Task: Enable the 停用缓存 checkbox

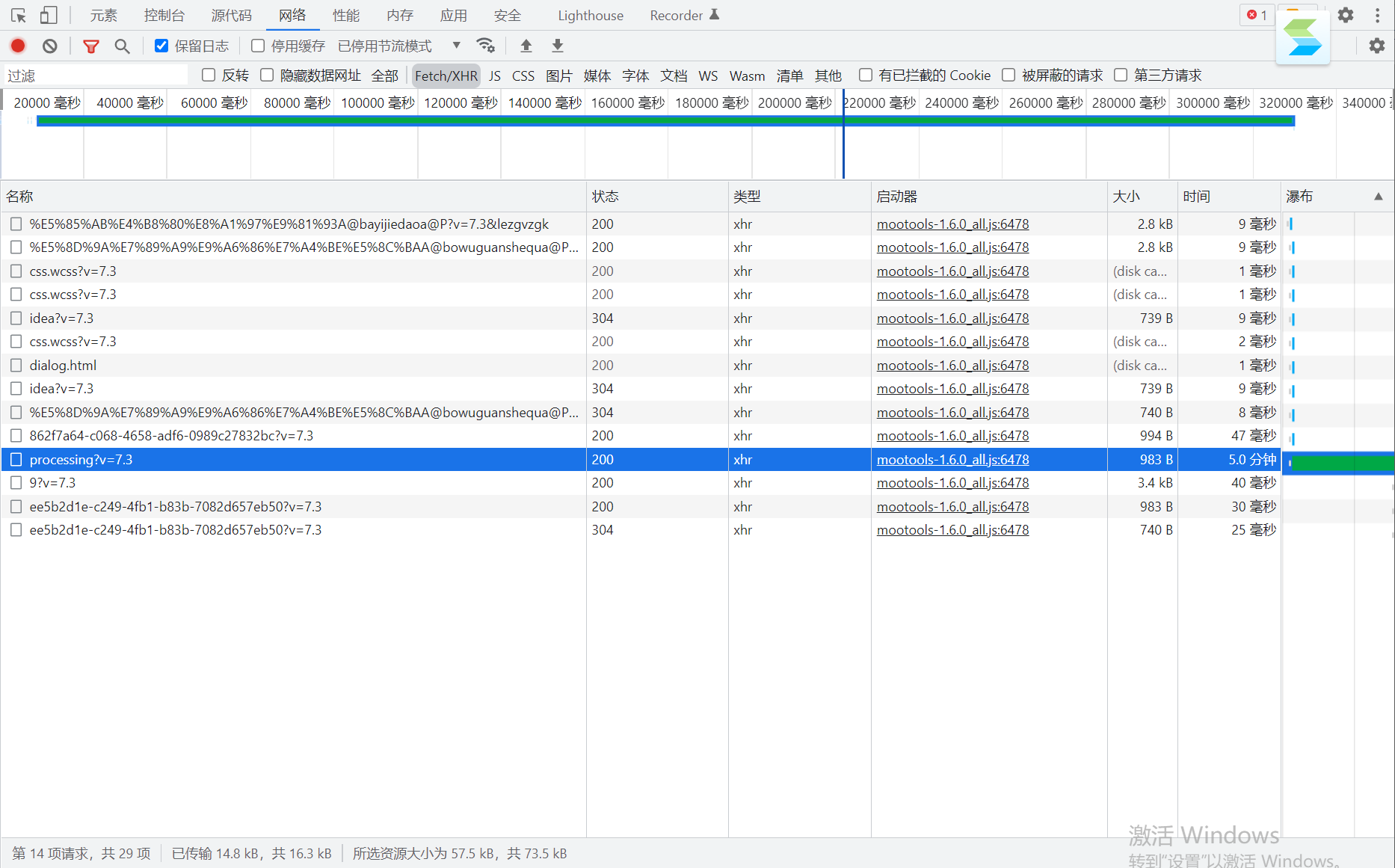Action: [x=258, y=46]
